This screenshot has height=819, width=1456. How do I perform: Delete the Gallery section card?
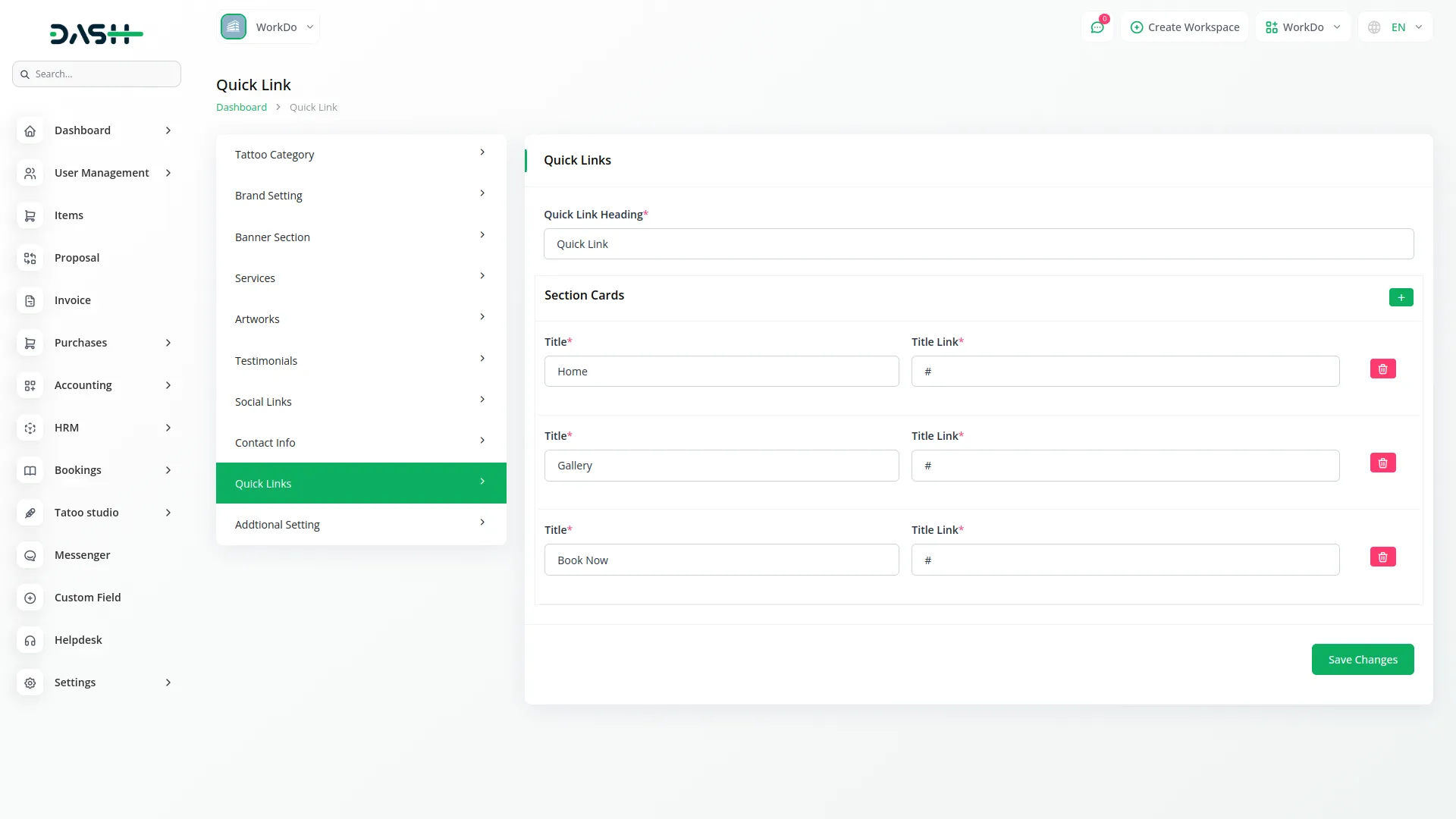[x=1382, y=463]
